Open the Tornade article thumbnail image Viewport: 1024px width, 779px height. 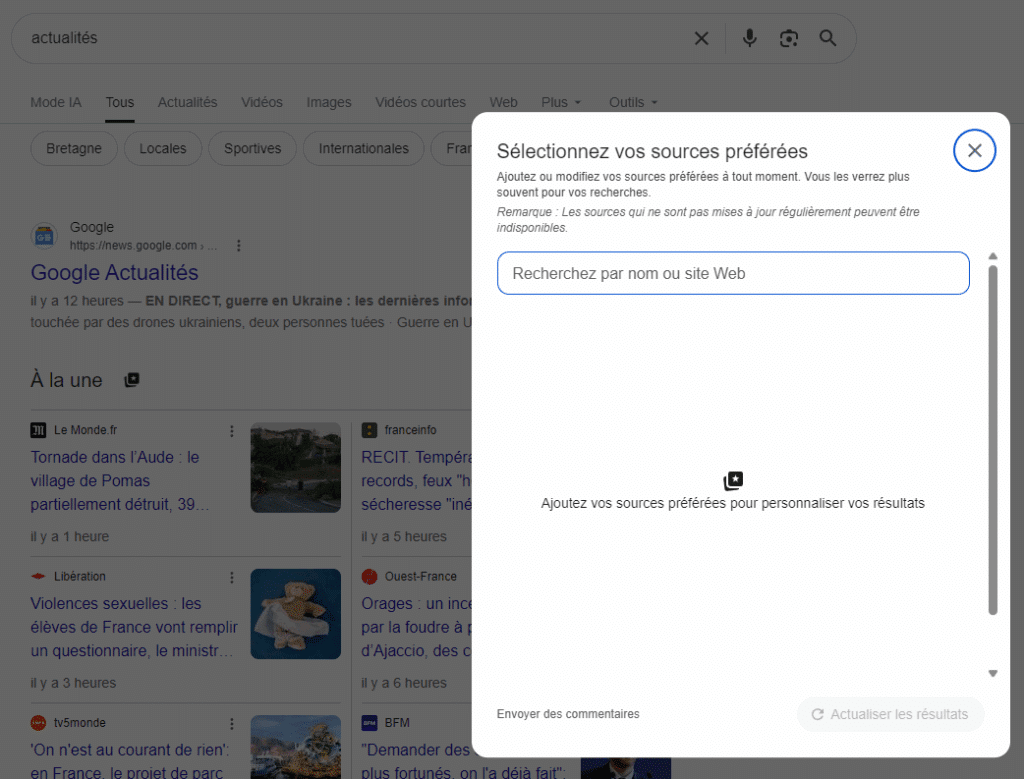(x=296, y=468)
